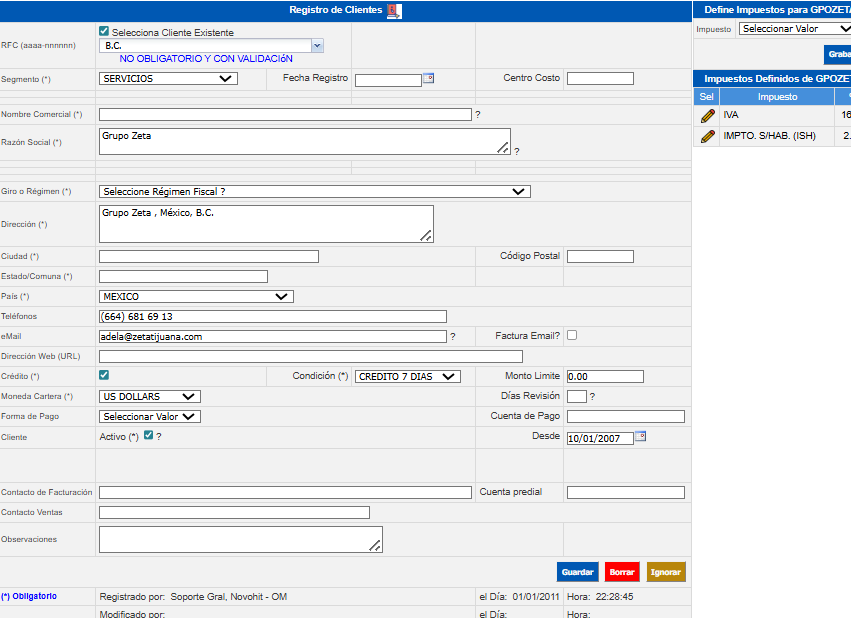Enable the Factura Email checkbox
851x618 pixels.
click(572, 335)
